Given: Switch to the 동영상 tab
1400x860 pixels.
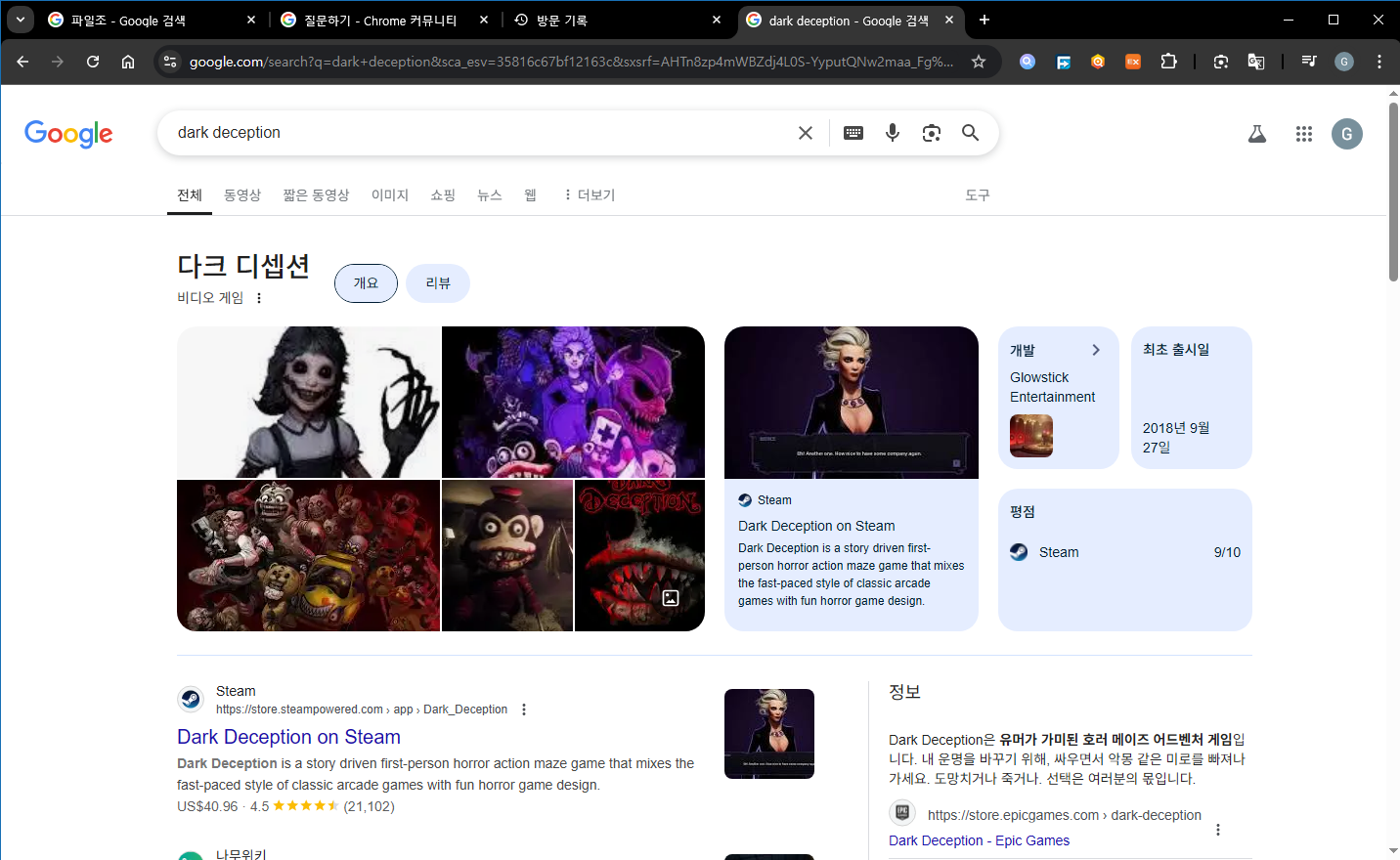Looking at the screenshot, I should [x=242, y=195].
